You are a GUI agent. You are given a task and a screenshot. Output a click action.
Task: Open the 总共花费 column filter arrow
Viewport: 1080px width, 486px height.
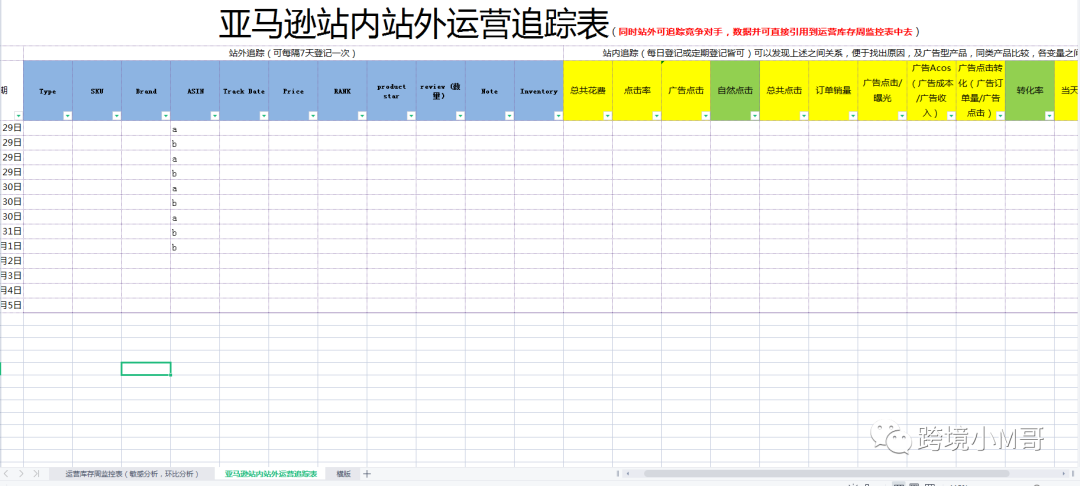click(607, 116)
